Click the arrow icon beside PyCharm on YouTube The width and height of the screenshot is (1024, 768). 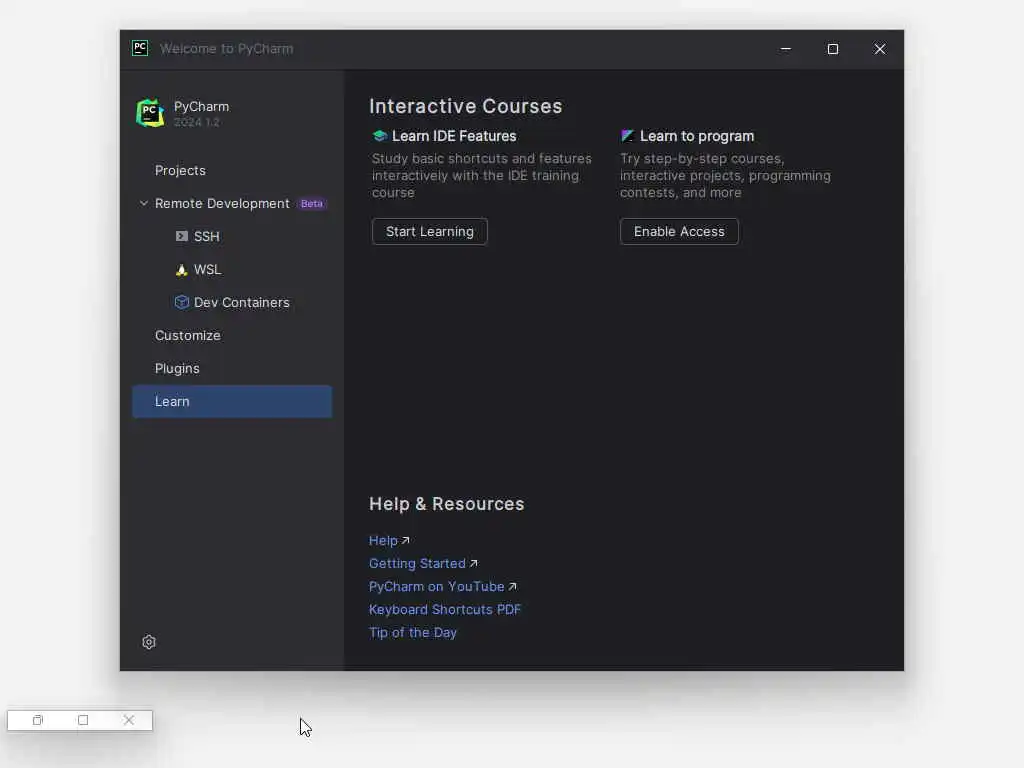(x=513, y=586)
